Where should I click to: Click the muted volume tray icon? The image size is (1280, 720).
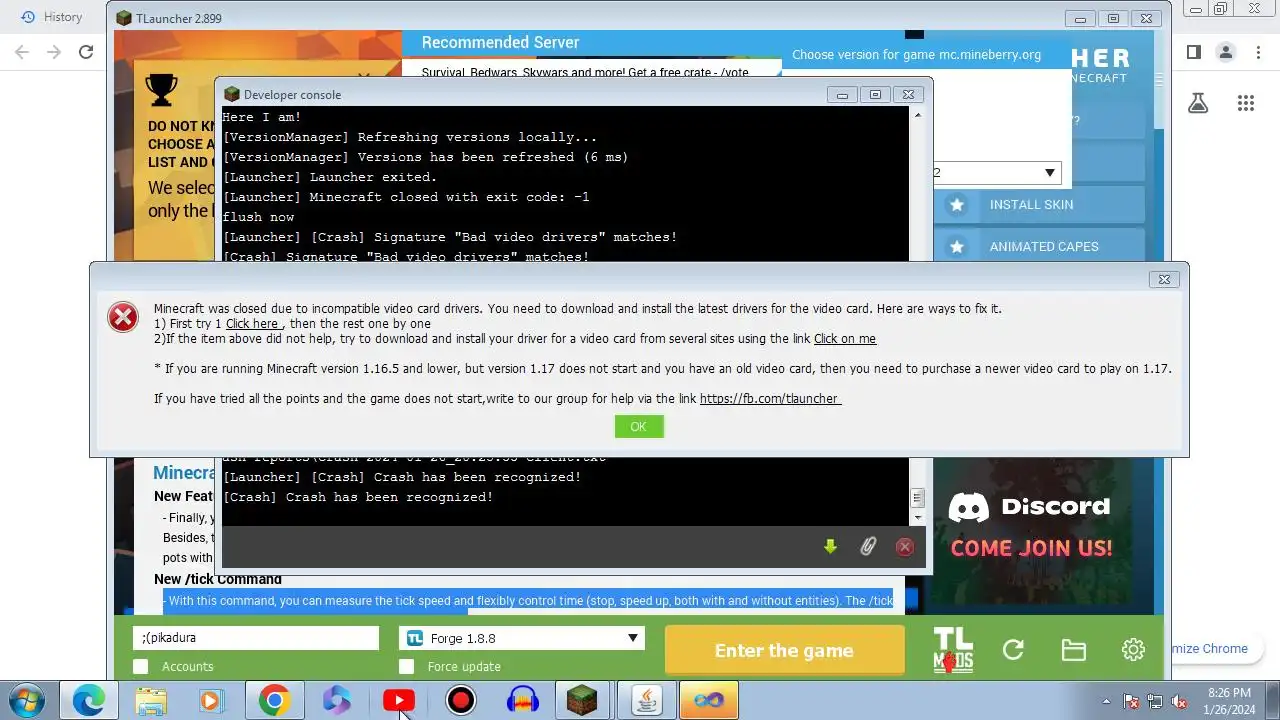[x=1180, y=701]
